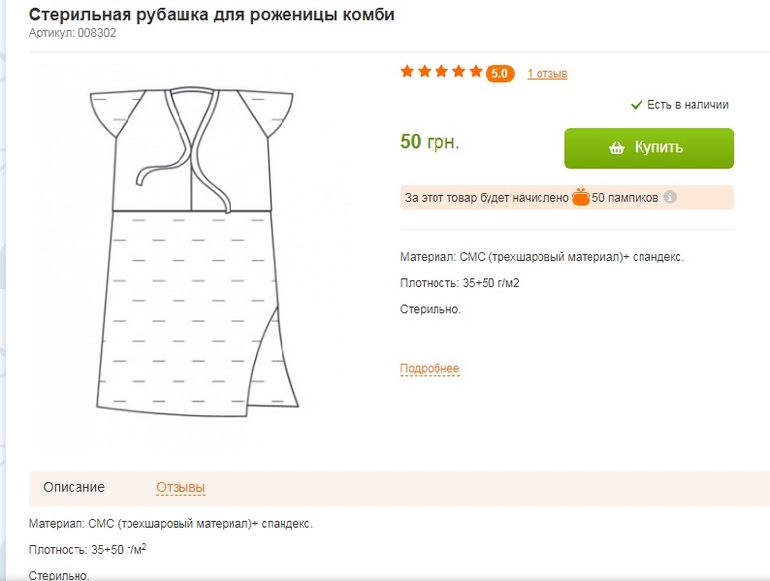Click the 'Есть в наличии' availability label
The width and height of the screenshot is (770, 581).
pyautogui.click(x=687, y=104)
